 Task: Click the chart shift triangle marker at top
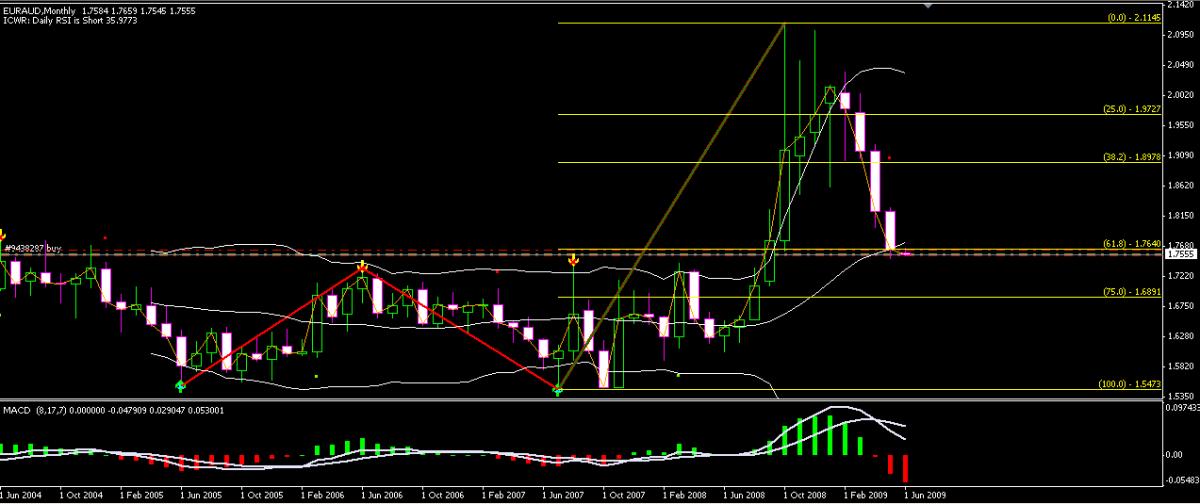pyautogui.click(x=930, y=5)
